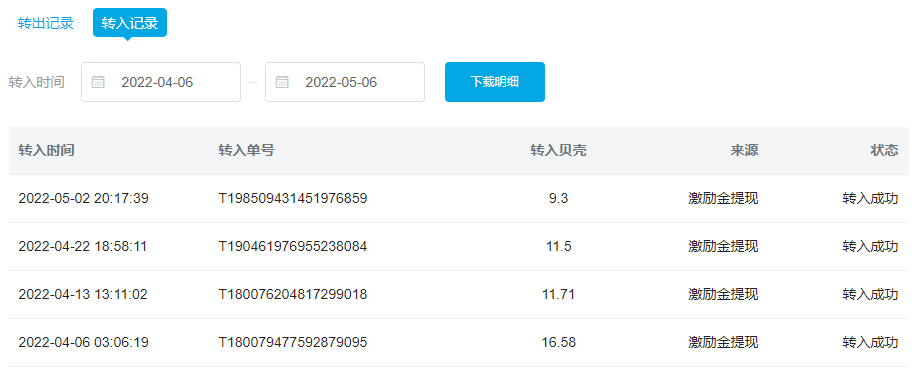
Task: Open the end date field 2022-05-06
Action: [345, 82]
